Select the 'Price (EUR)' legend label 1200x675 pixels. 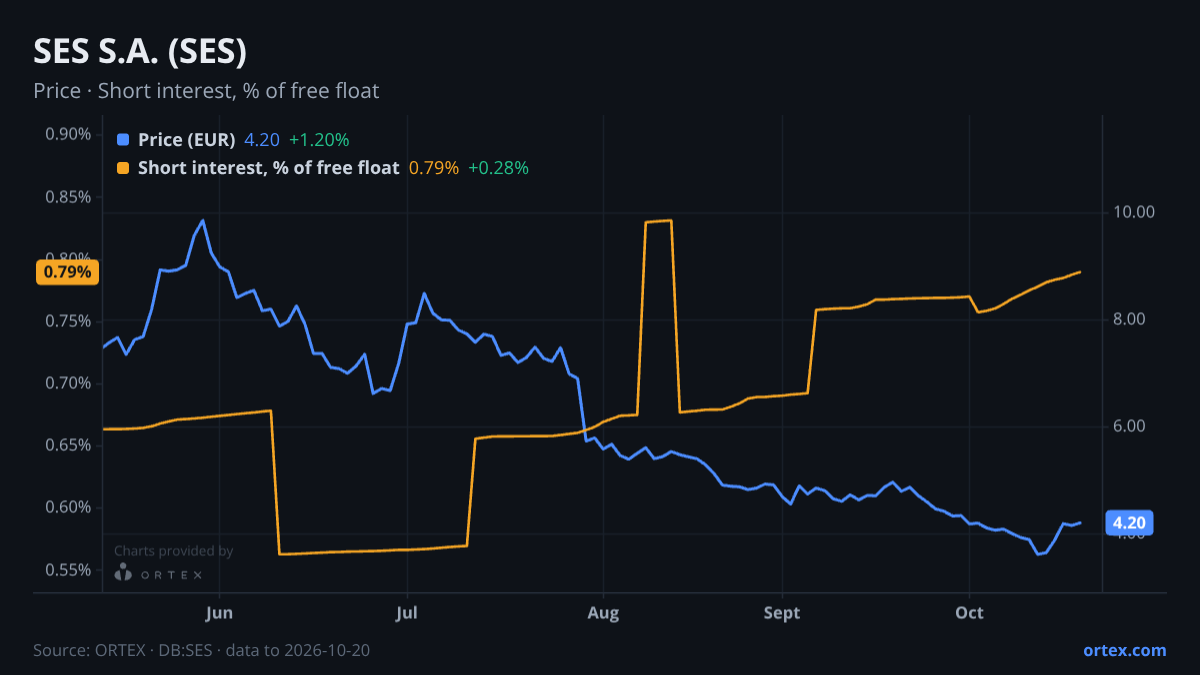point(187,140)
